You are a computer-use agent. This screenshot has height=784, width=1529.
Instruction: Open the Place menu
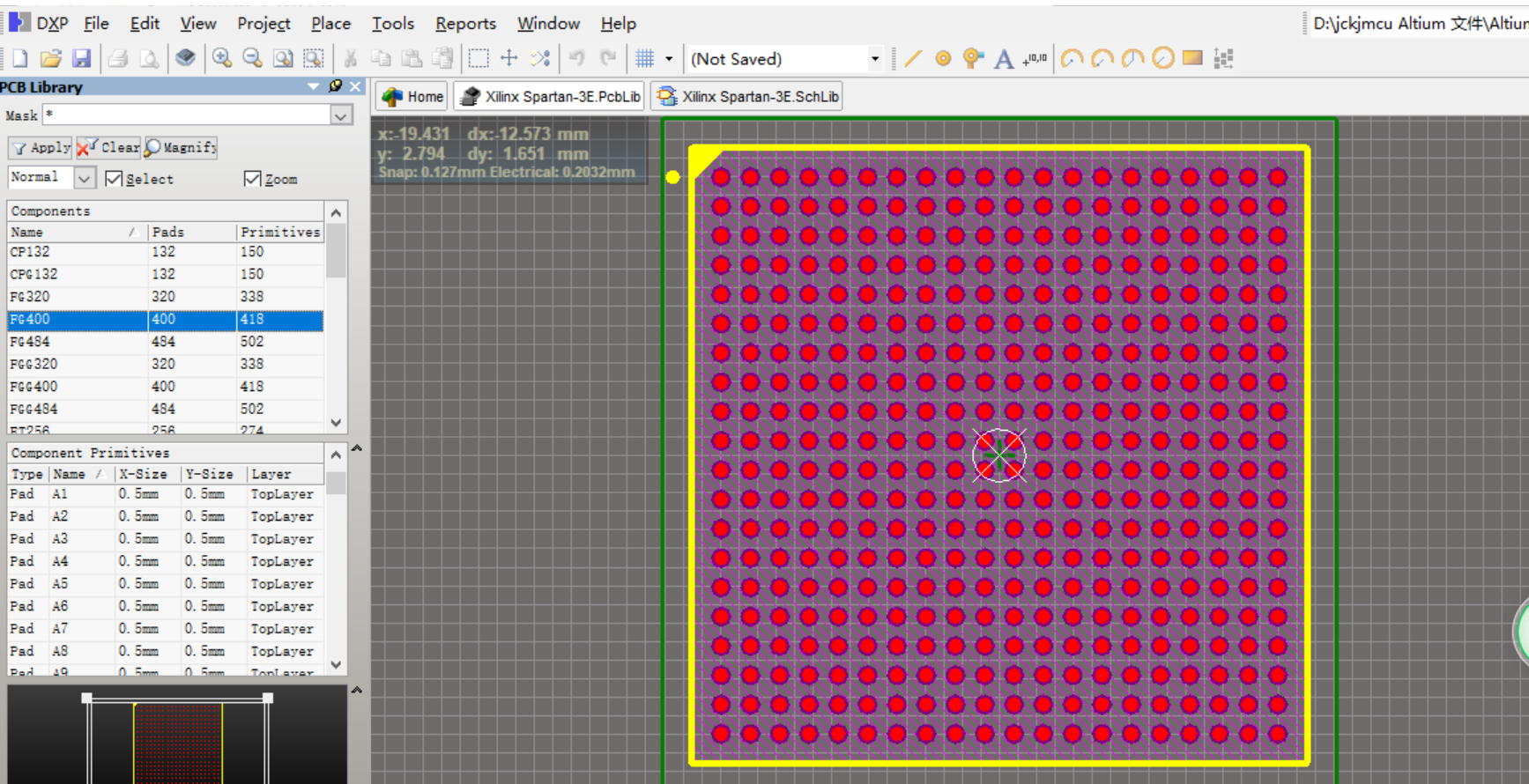(x=330, y=24)
